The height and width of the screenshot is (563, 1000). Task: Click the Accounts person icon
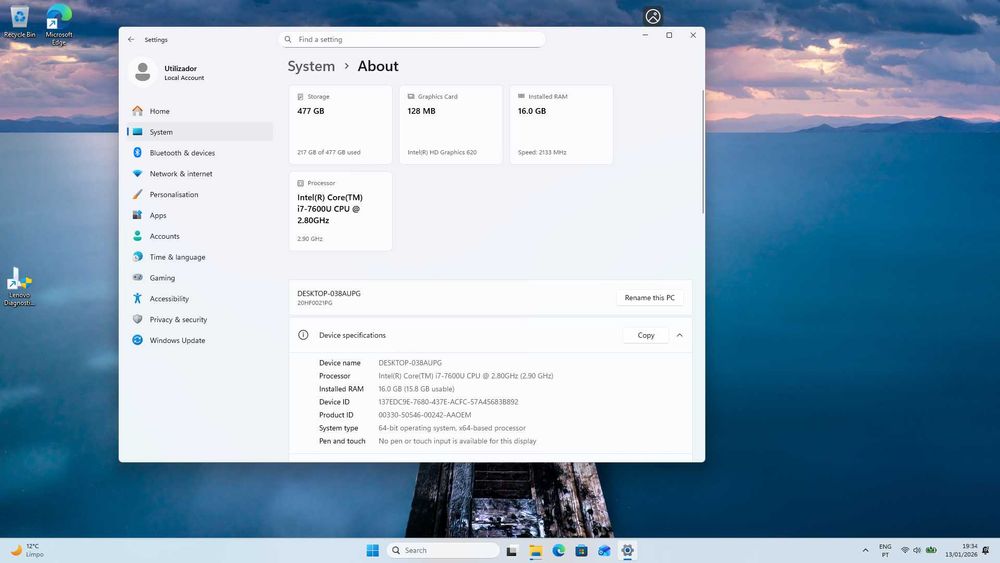(137, 236)
